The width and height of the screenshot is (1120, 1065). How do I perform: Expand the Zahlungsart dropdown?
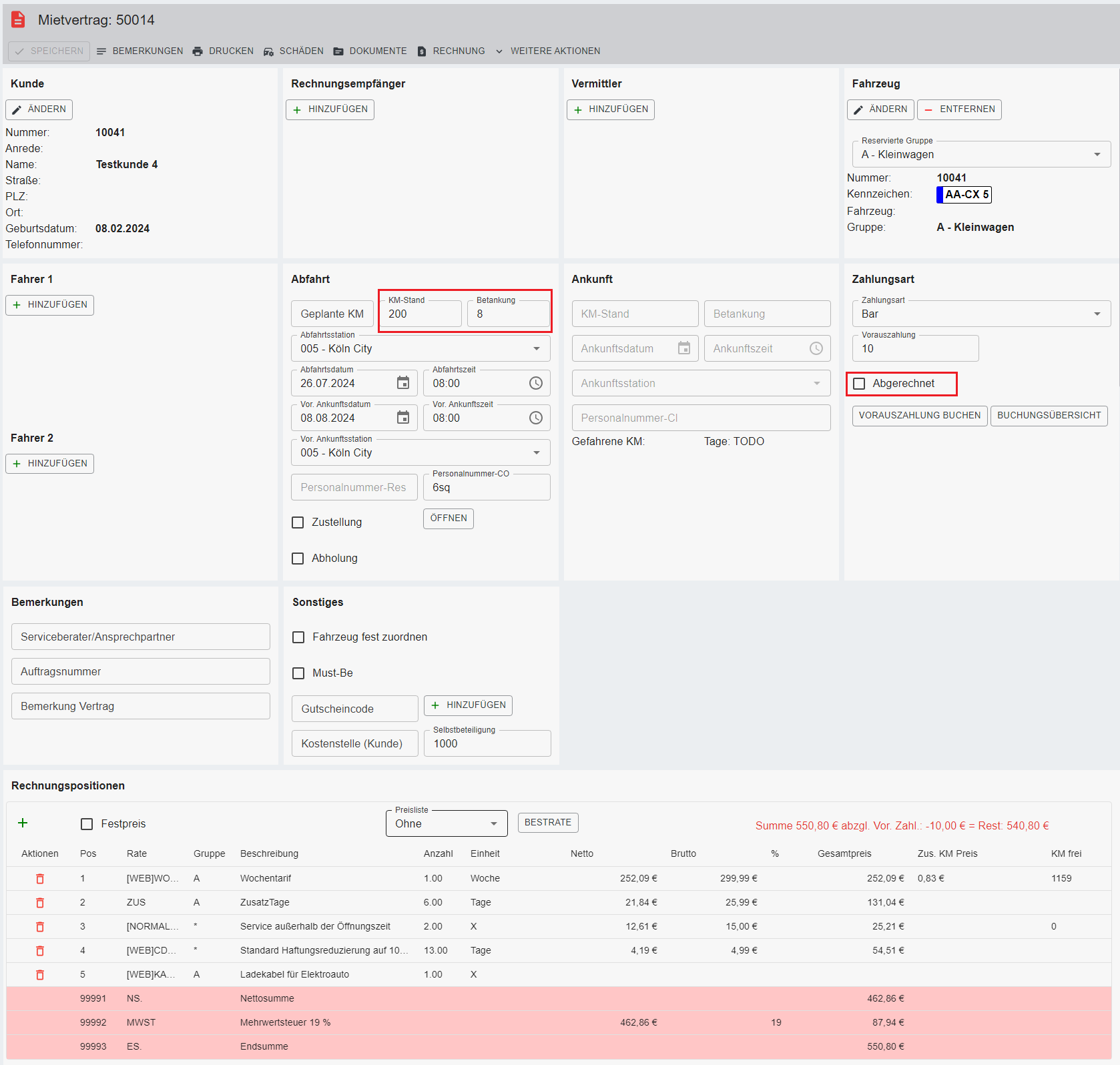click(x=1097, y=314)
